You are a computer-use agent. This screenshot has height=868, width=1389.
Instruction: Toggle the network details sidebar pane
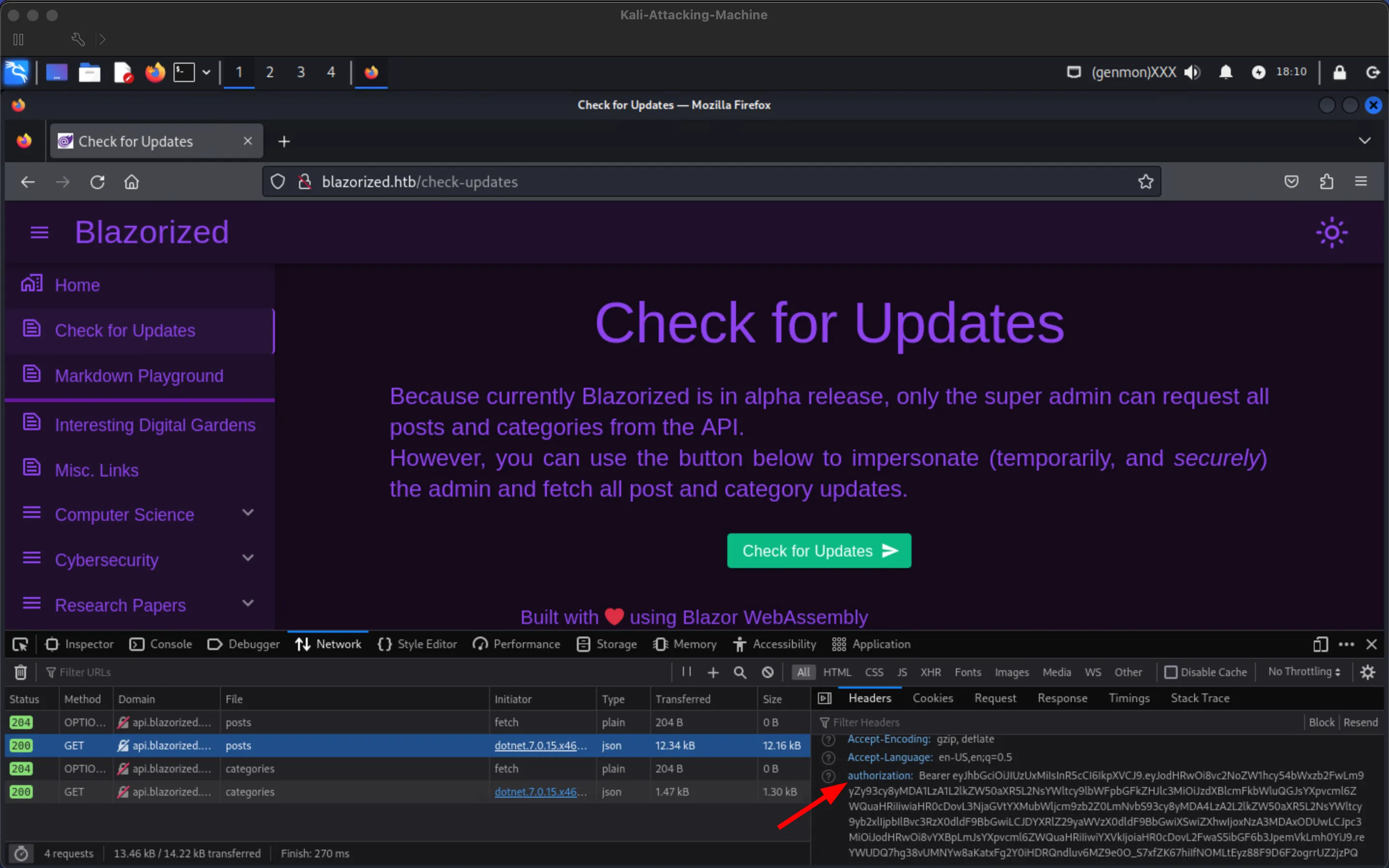[x=825, y=699]
